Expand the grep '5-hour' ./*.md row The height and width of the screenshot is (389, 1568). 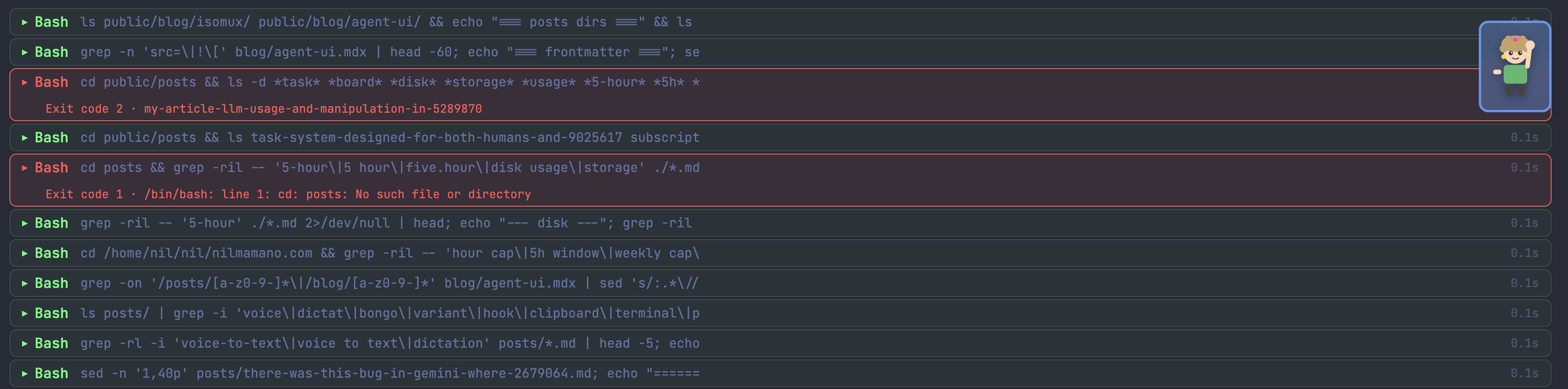[780, 223]
